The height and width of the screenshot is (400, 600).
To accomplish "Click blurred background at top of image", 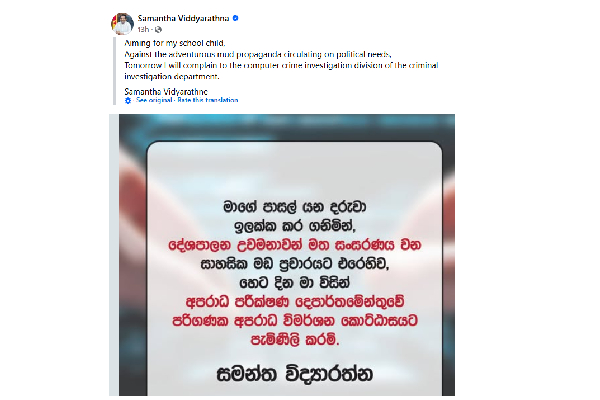I will (x=287, y=126).
